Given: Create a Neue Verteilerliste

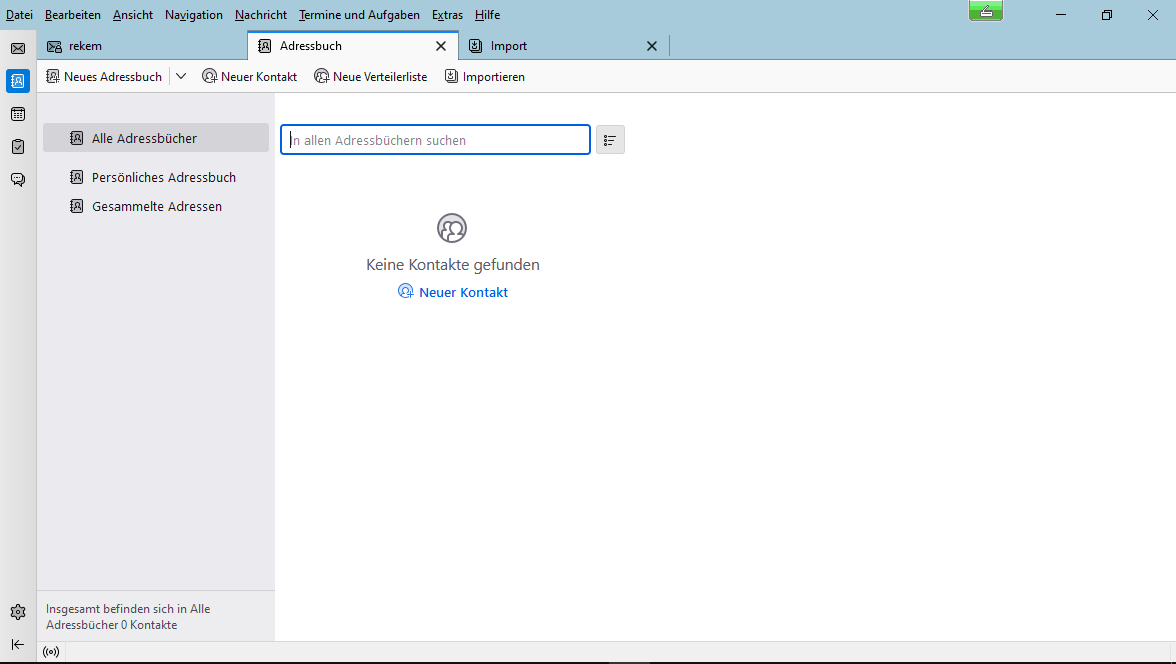Looking at the screenshot, I should coord(370,76).
